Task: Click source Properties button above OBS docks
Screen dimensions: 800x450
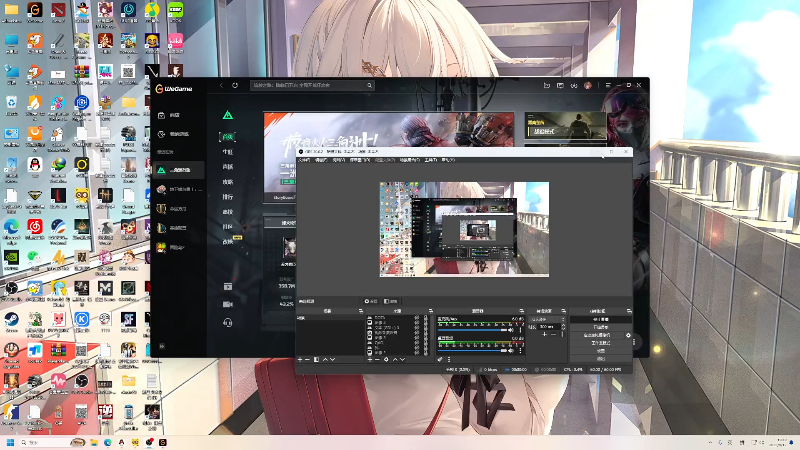Action: [371, 301]
